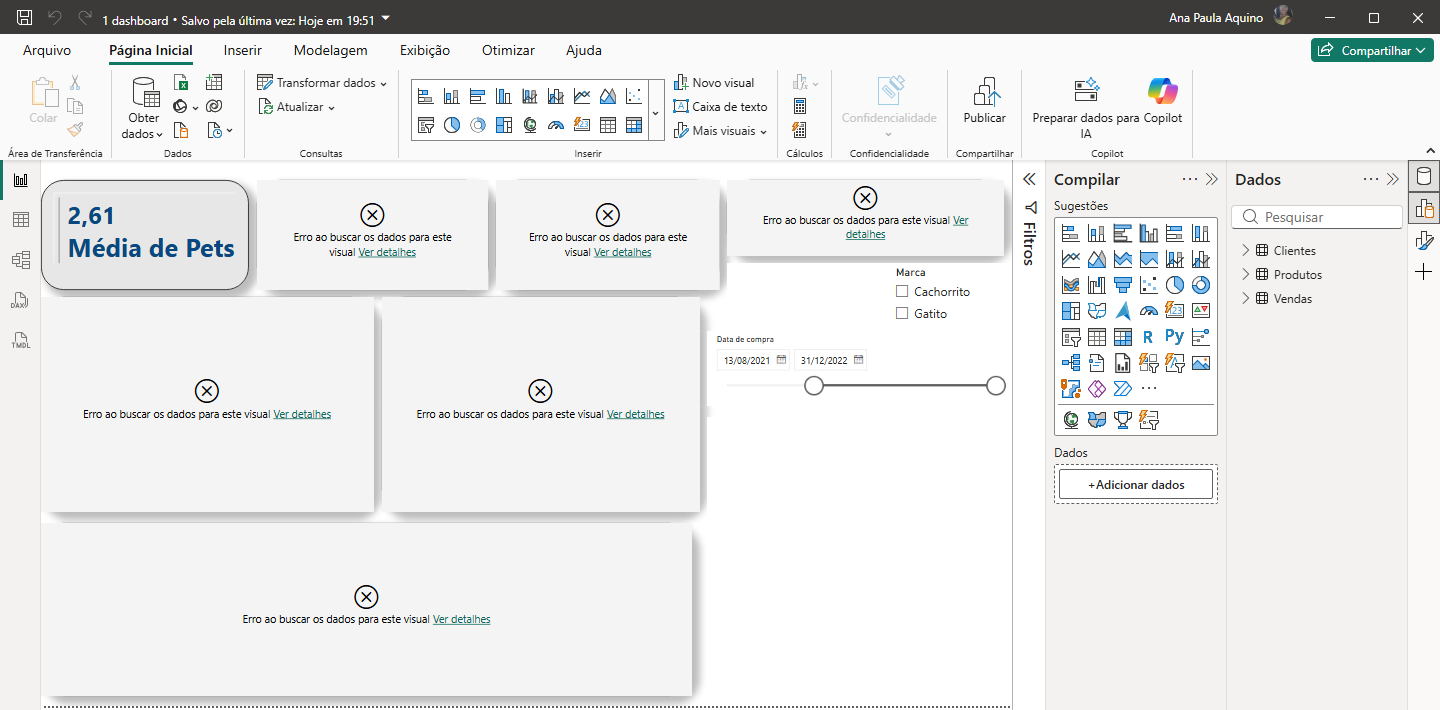Viewport: 1440px width, 710px height.
Task: Open Atualizar dropdown arrow
Action: 331,108
